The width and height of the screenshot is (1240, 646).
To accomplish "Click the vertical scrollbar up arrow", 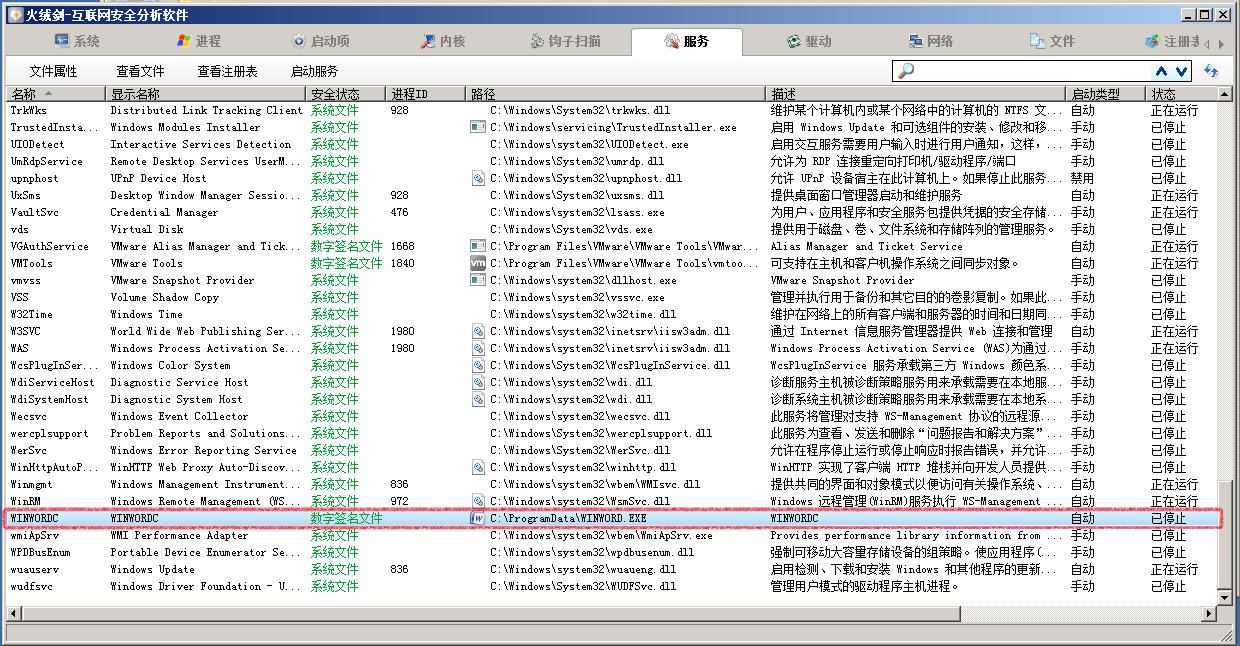I will pyautogui.click(x=1225, y=93).
